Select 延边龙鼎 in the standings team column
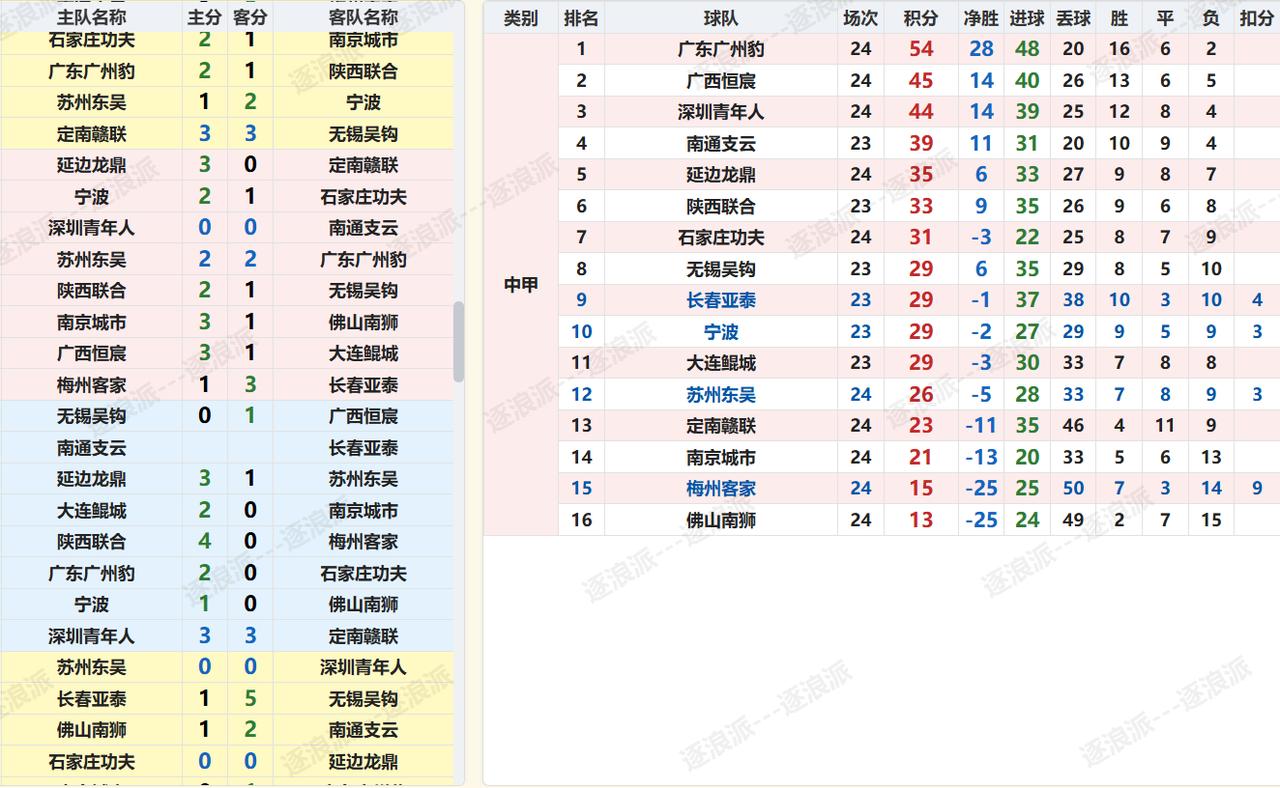1280x788 pixels. pyautogui.click(x=721, y=175)
